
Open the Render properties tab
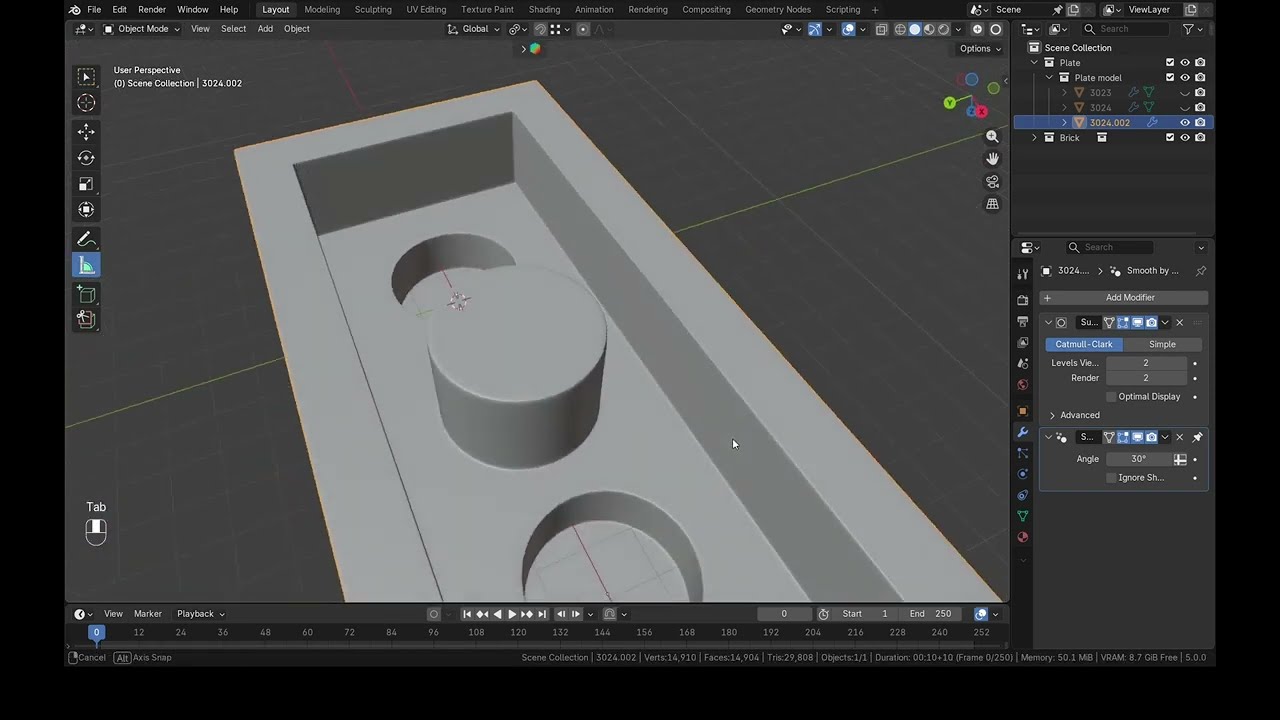1022,300
